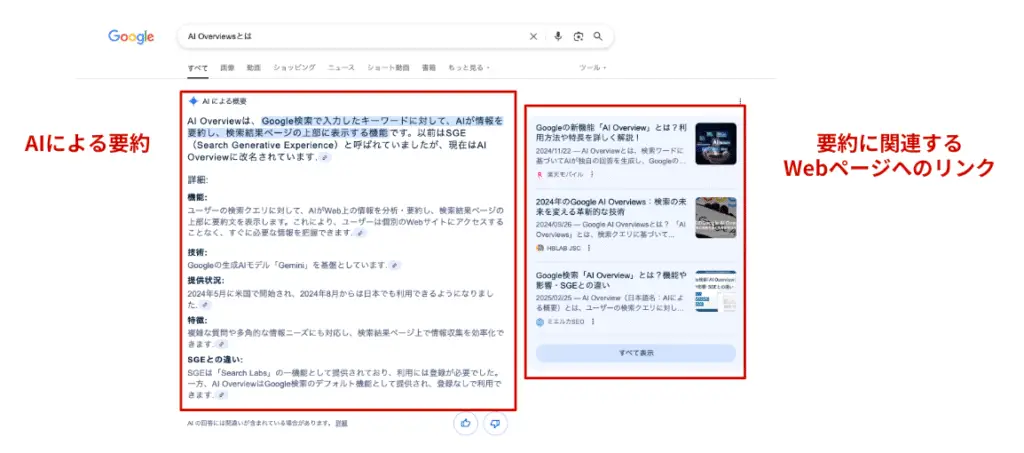Image resolution: width=1024 pixels, height=453 pixels.
Task: Switch to the 画像 tab
Action: [x=227, y=67]
